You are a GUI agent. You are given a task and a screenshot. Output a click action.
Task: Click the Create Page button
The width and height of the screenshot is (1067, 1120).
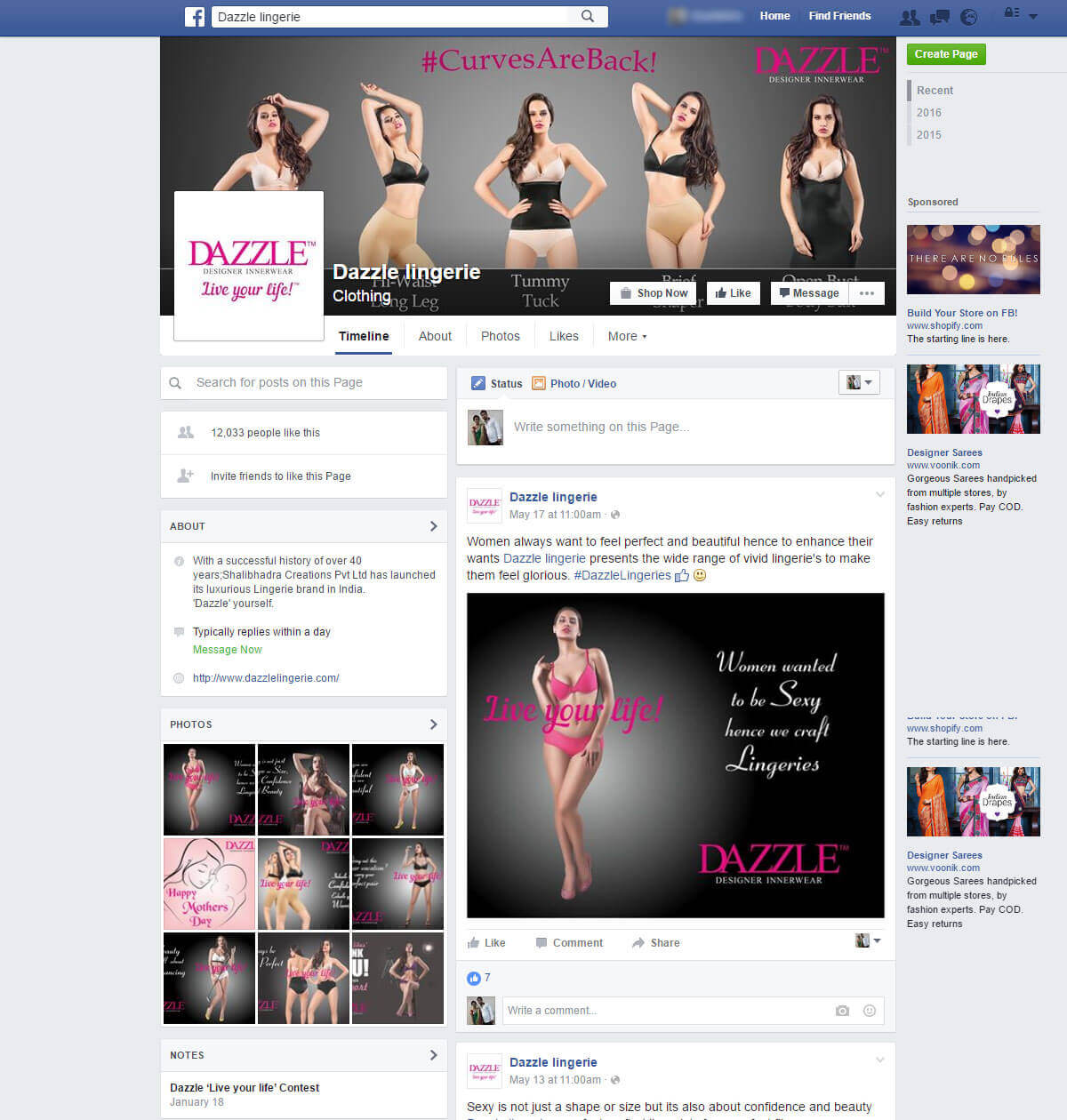946,54
